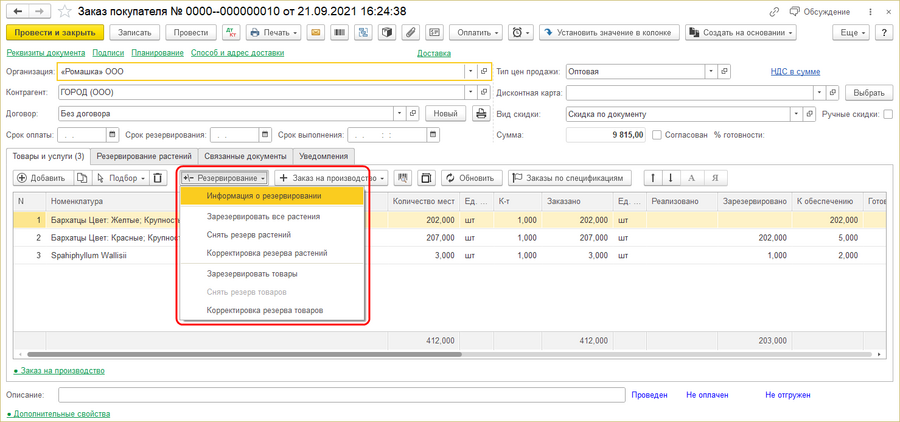Toggle the Ручные скидки checkbox

click(x=888, y=114)
